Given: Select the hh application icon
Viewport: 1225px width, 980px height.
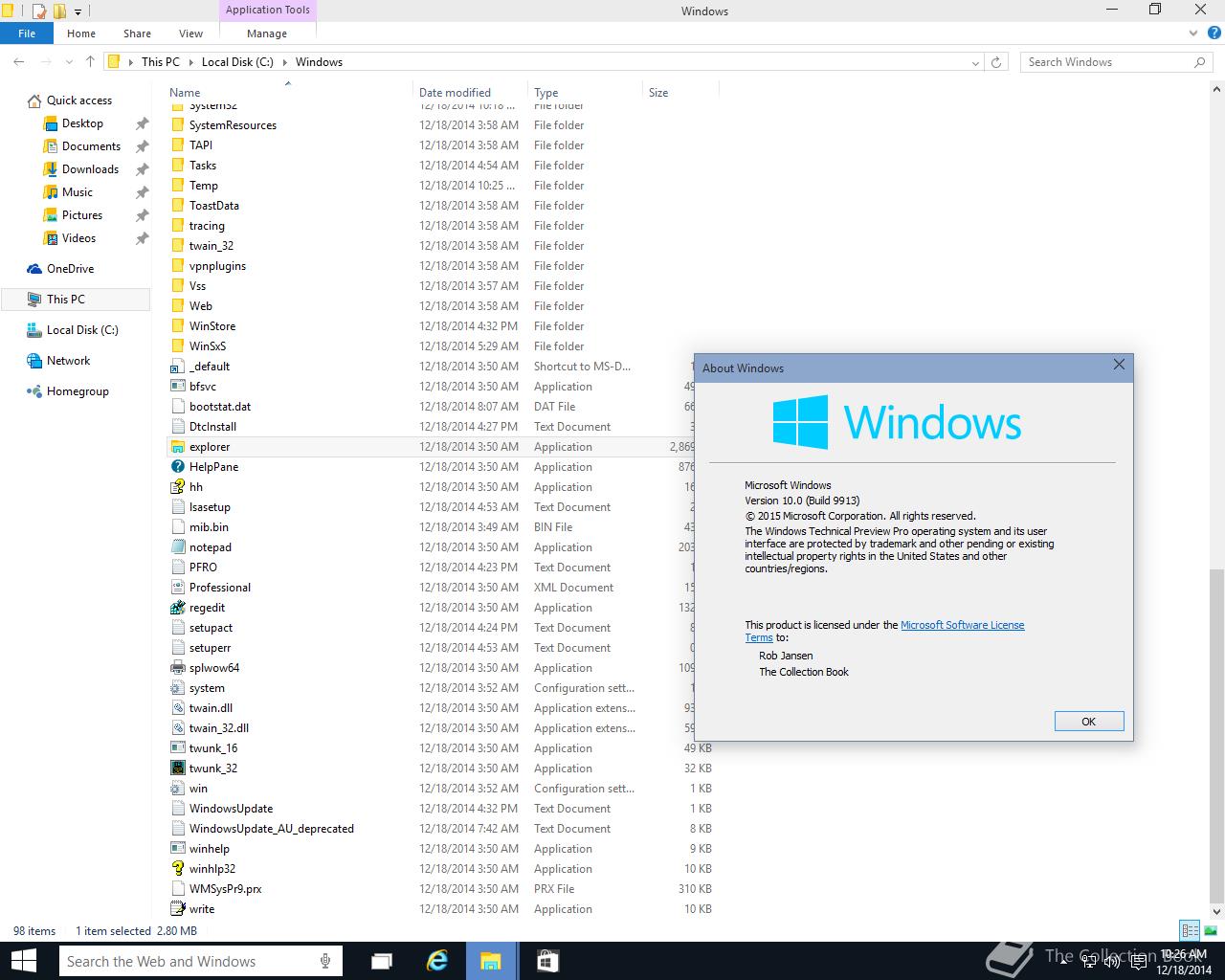Looking at the screenshot, I should point(177,487).
